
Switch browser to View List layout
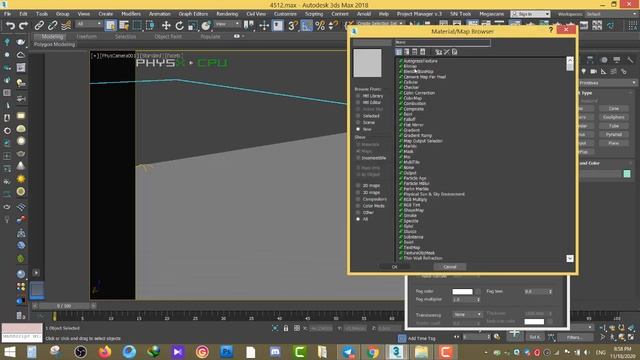(399, 52)
